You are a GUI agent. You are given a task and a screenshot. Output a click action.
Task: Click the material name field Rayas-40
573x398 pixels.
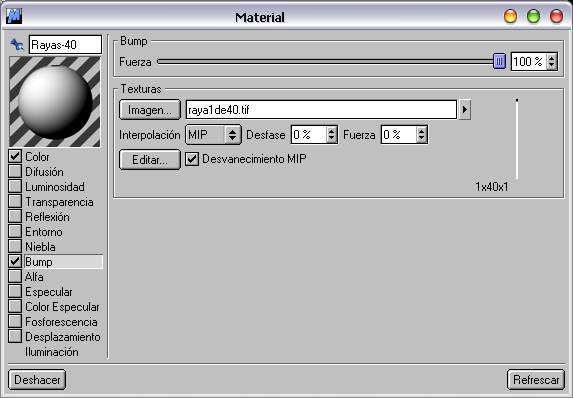click(x=65, y=45)
